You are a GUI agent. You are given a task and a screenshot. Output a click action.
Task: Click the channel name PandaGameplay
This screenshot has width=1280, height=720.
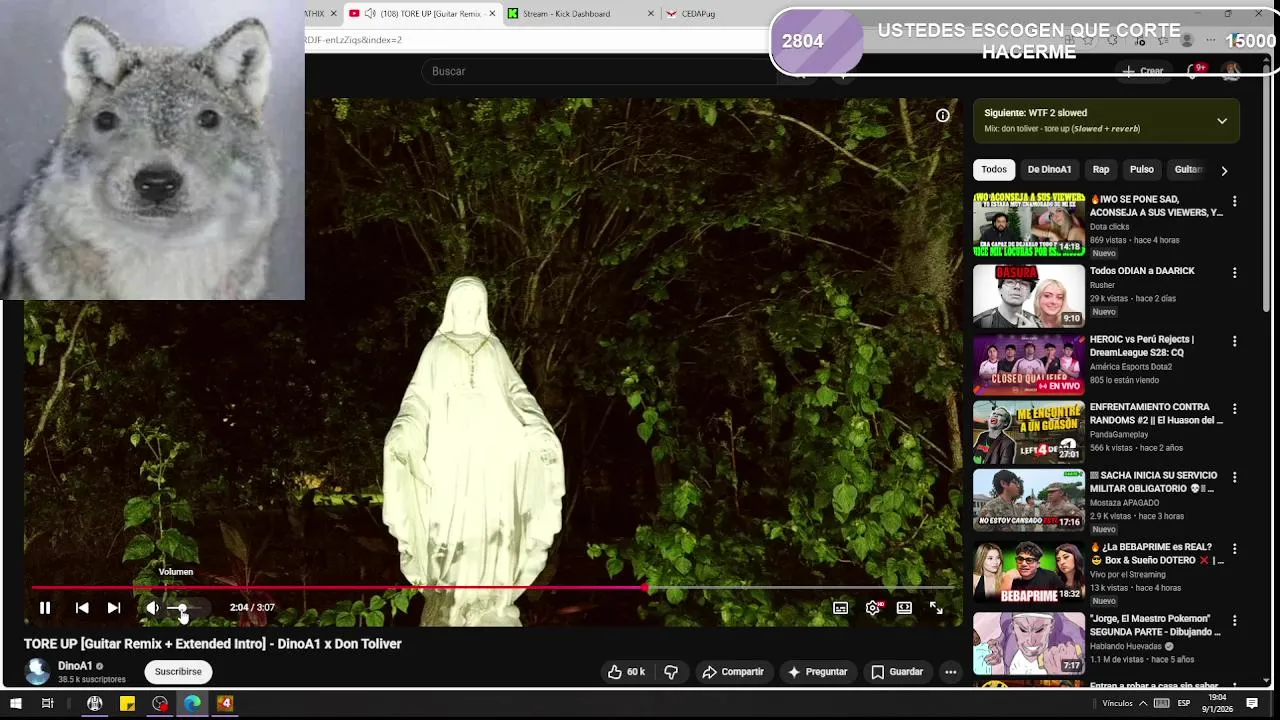[x=1119, y=435]
